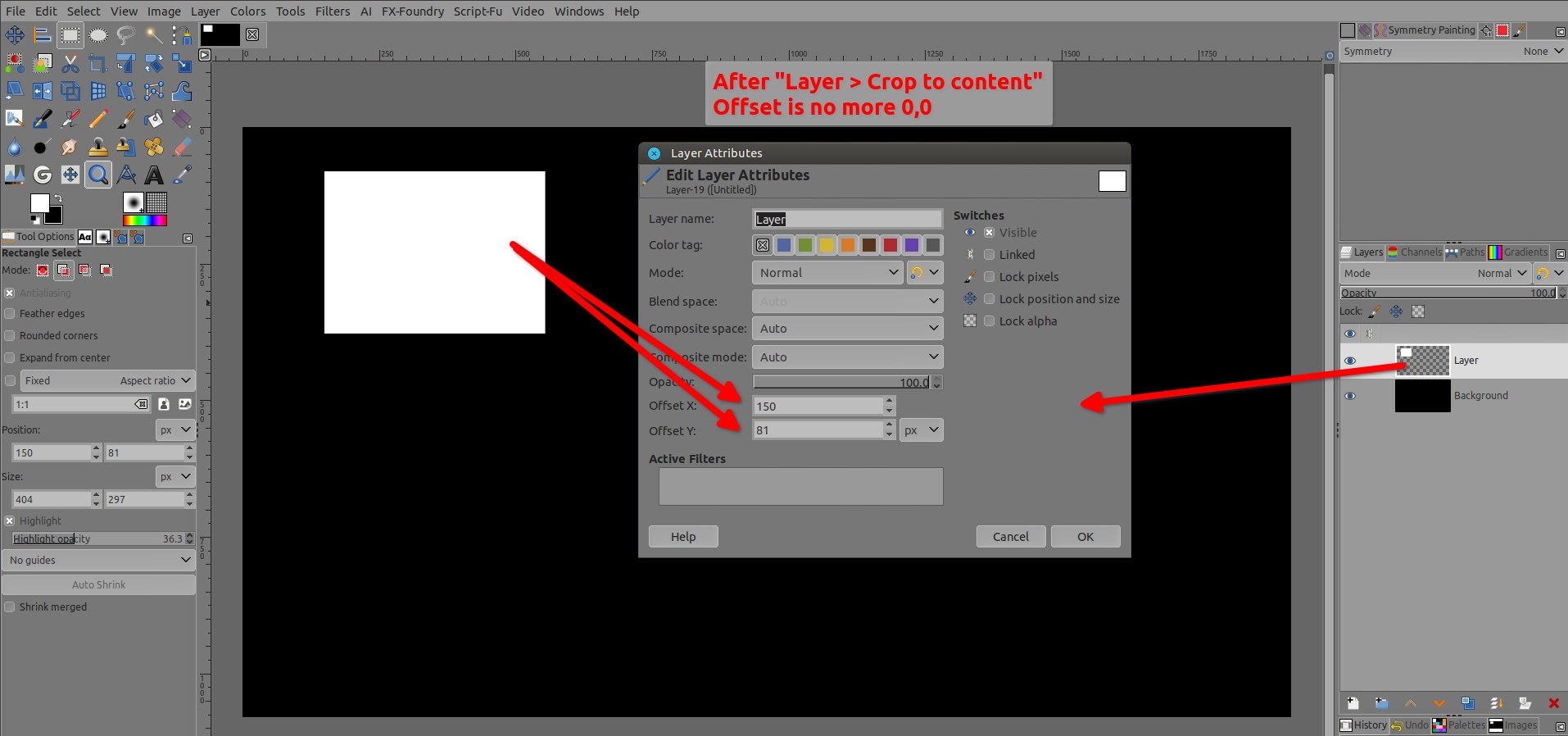Toggle the Visible switch in Layer Attributes

tap(989, 233)
